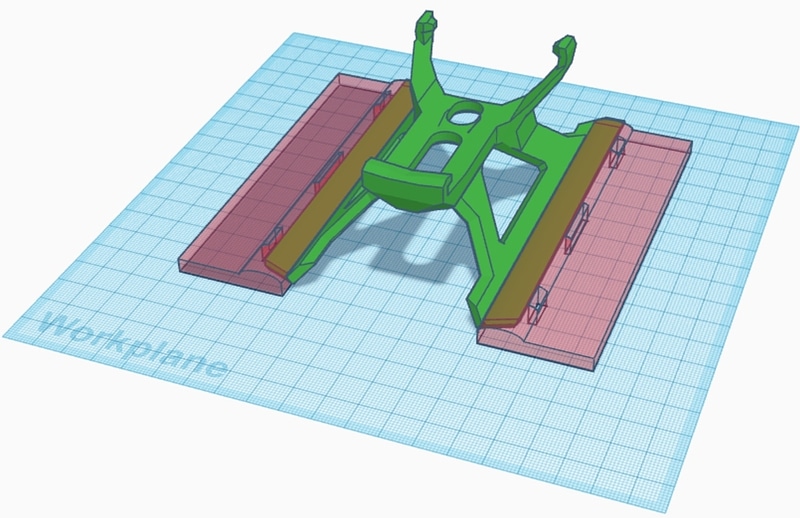Image resolution: width=800 pixels, height=518 pixels.
Task: Select the right olive landing skid bar
Action: click(554, 222)
